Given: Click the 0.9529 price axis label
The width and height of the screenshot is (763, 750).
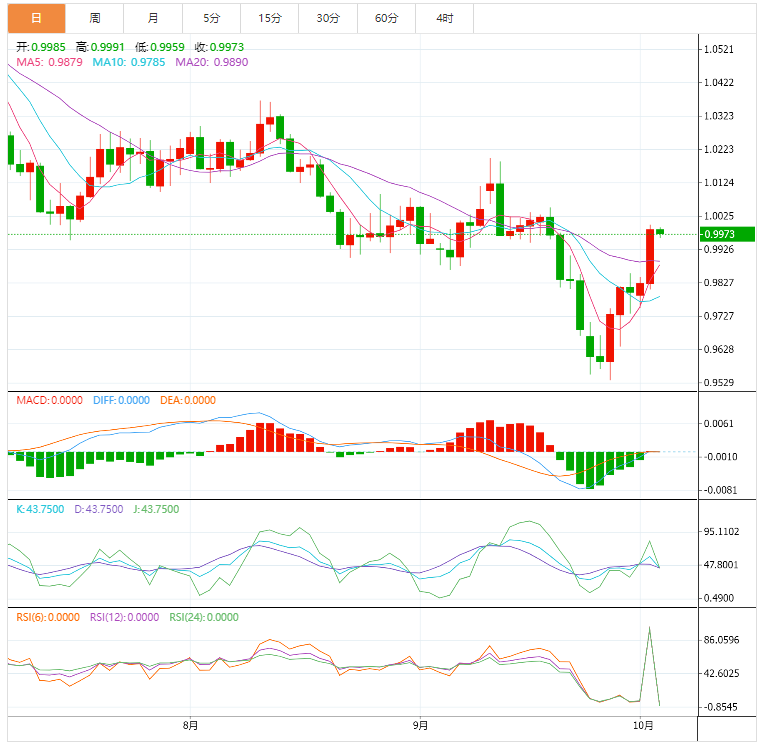Looking at the screenshot, I should [719, 383].
